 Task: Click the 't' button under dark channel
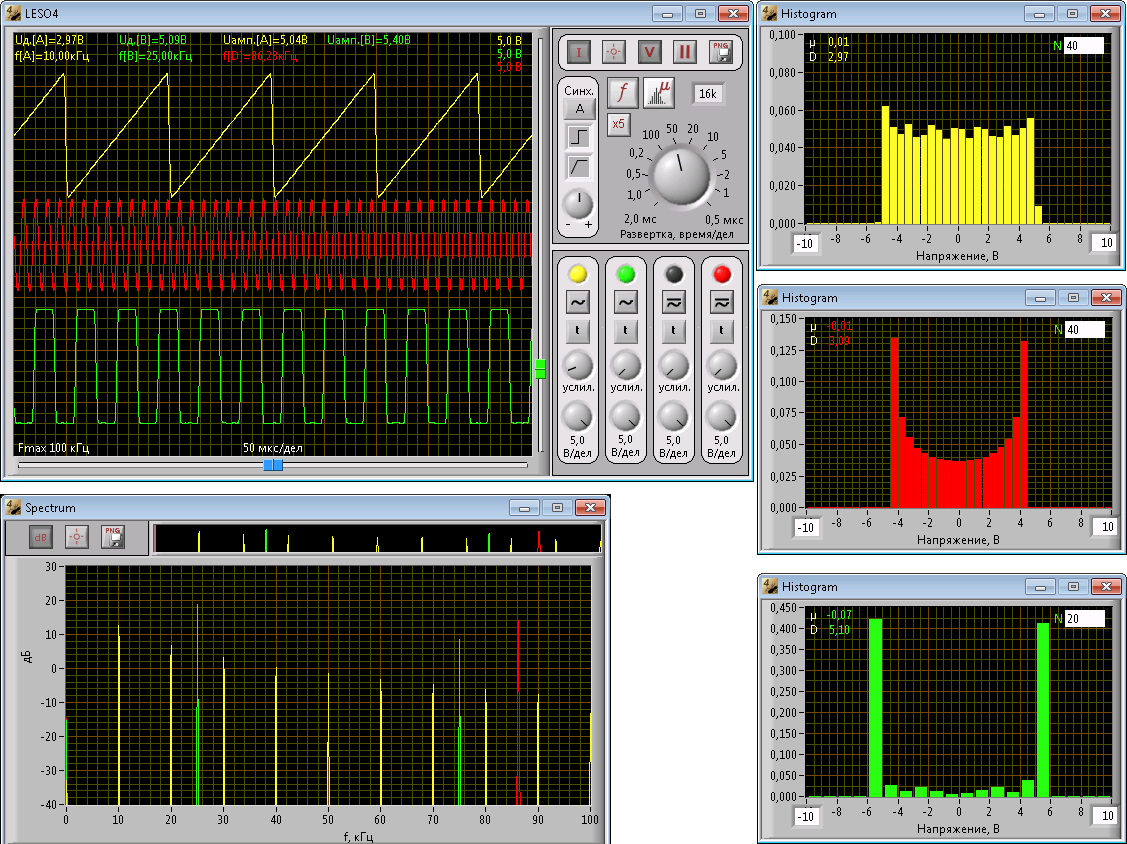click(673, 330)
